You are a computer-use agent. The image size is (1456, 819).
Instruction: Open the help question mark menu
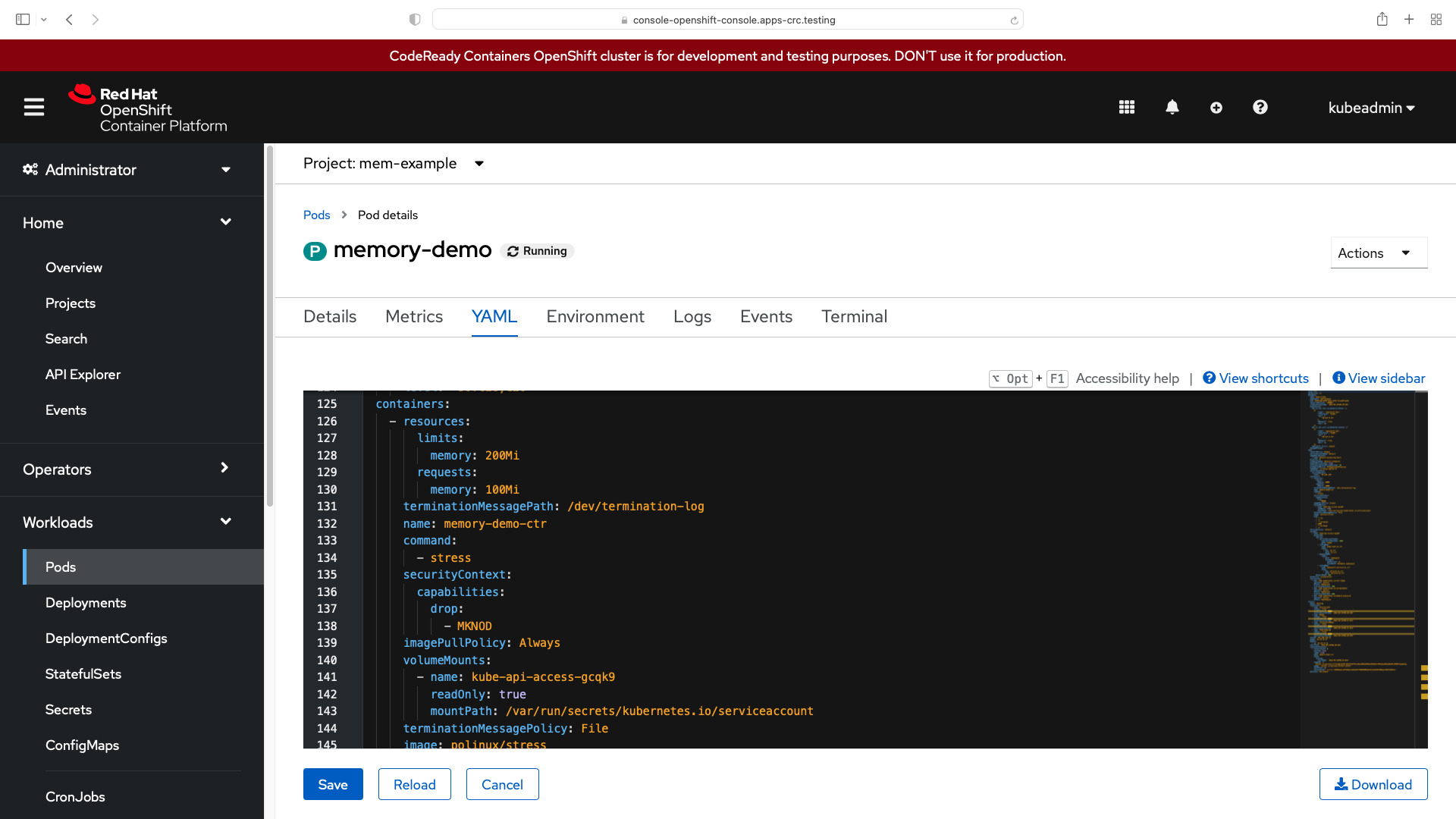1260,108
